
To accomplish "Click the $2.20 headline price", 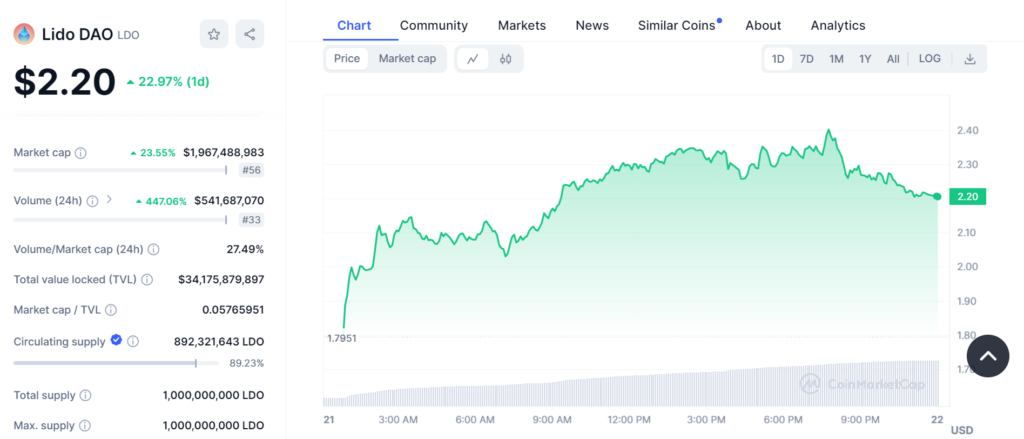I will [x=65, y=82].
